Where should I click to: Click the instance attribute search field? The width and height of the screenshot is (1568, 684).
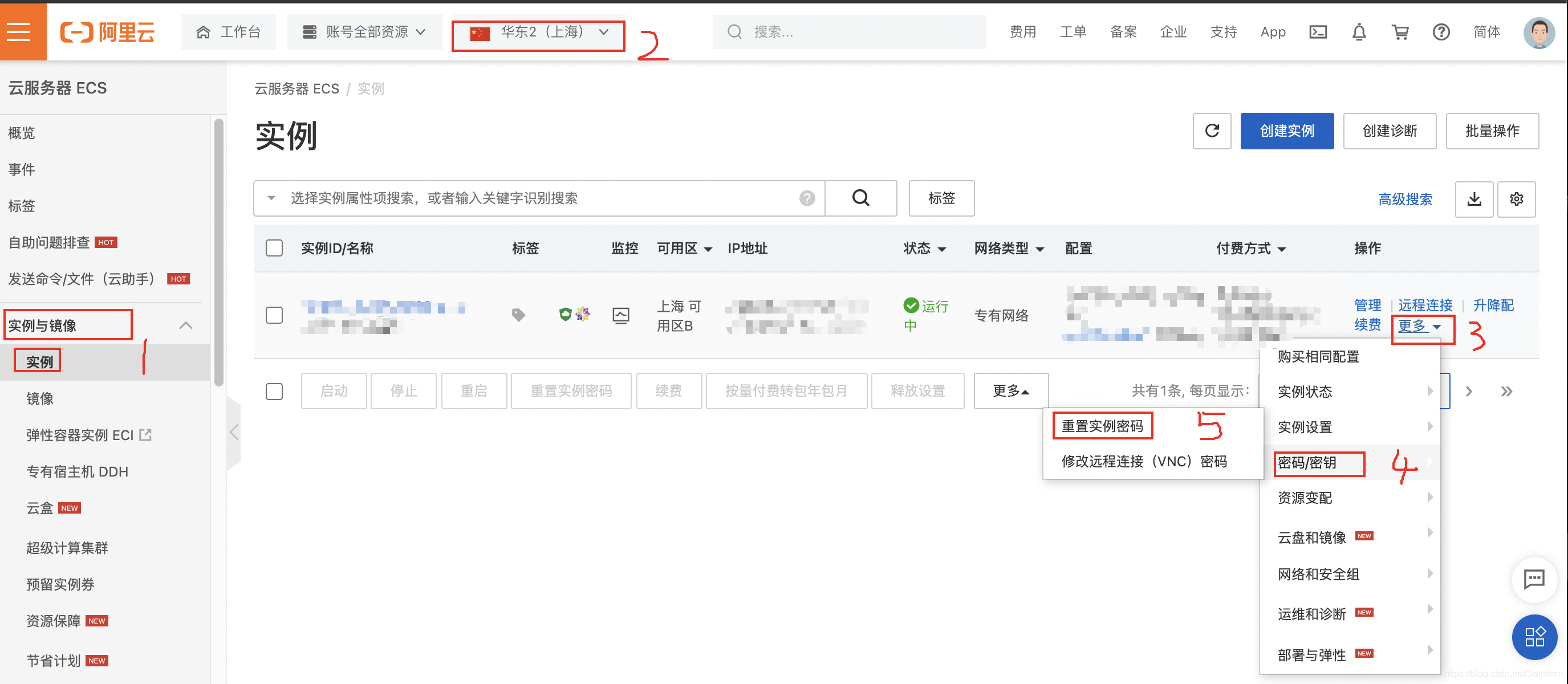[542, 198]
